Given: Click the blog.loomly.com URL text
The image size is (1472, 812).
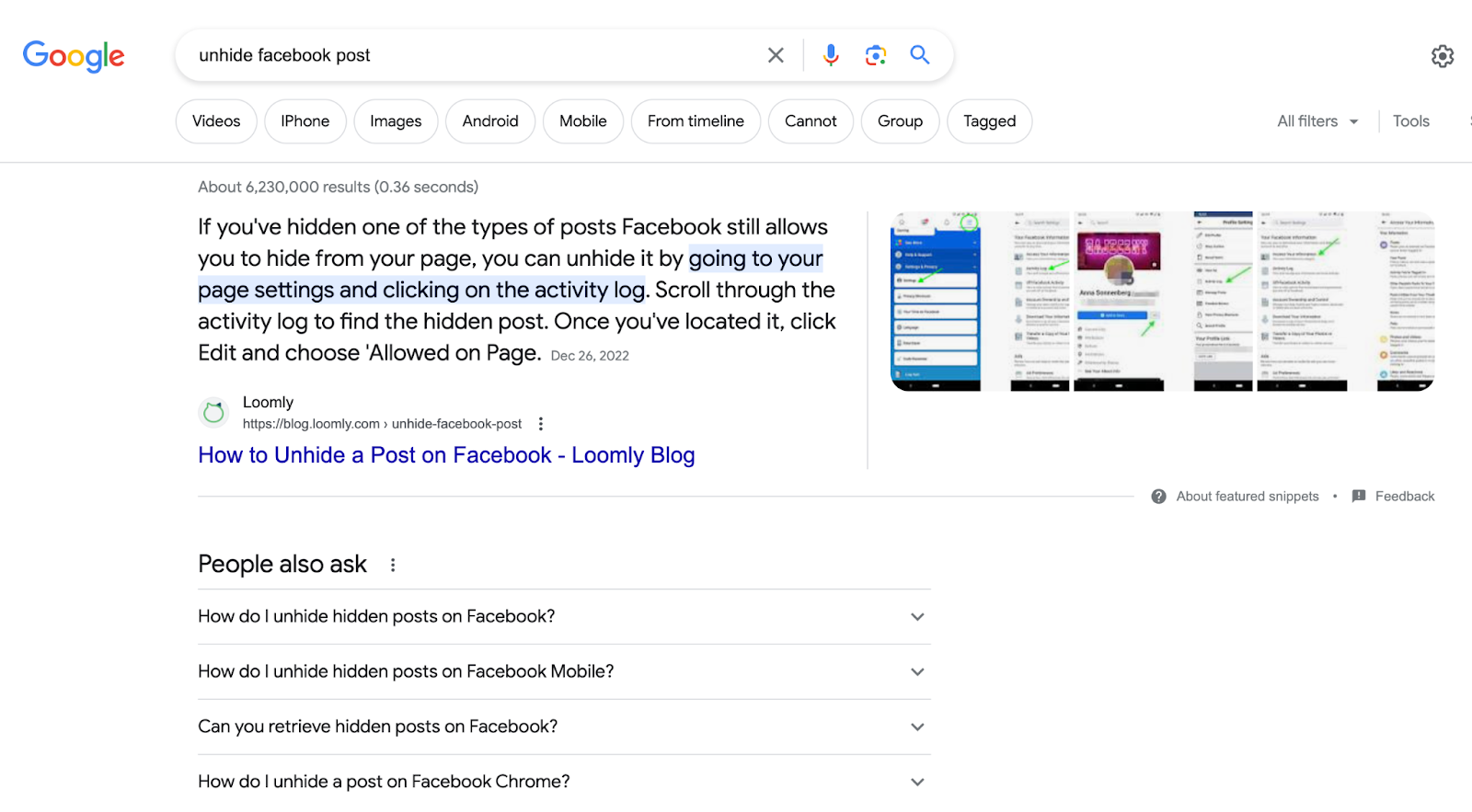Looking at the screenshot, I should click(x=382, y=424).
